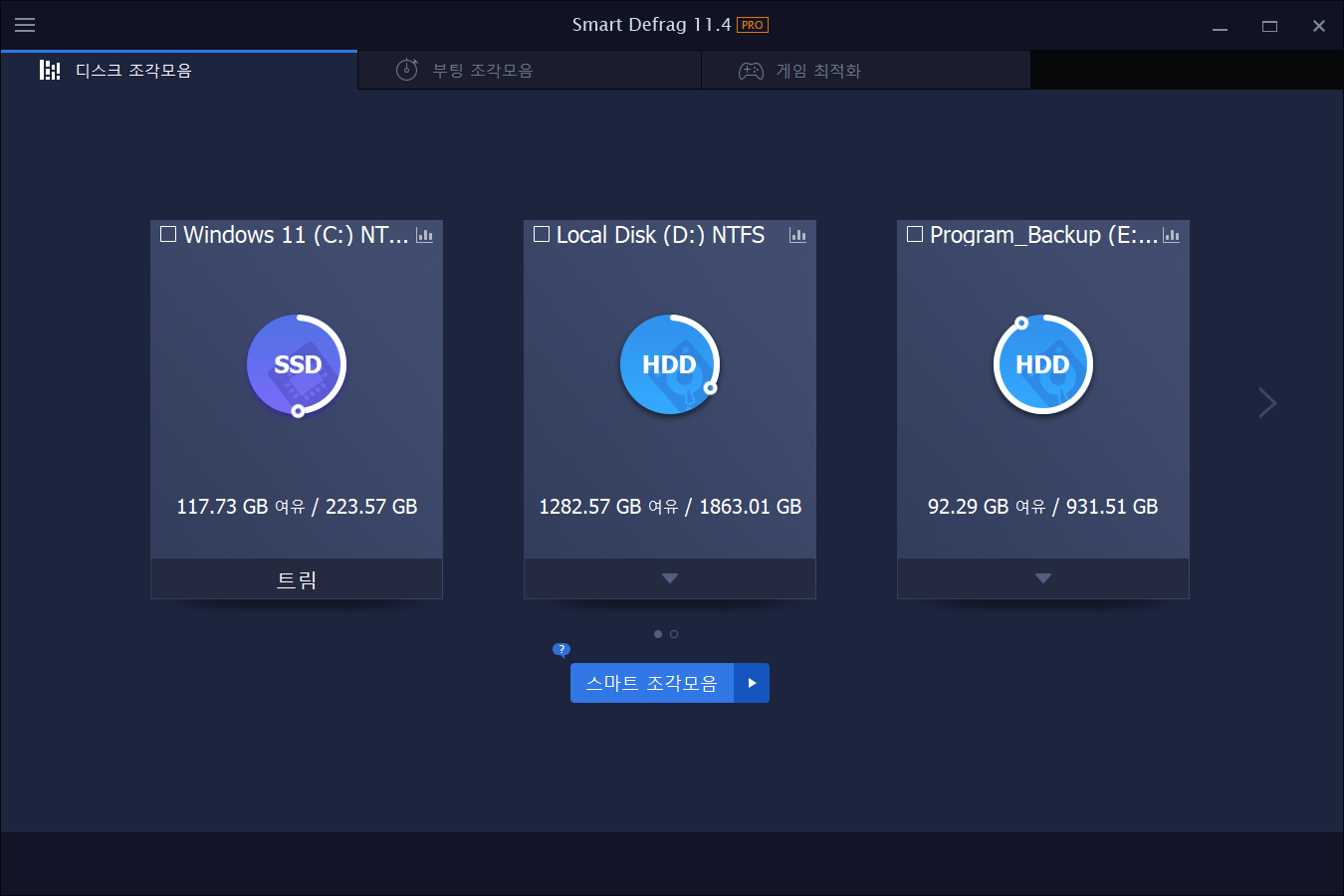
Task: Click the 트림 button under C: drive
Action: tap(297, 578)
